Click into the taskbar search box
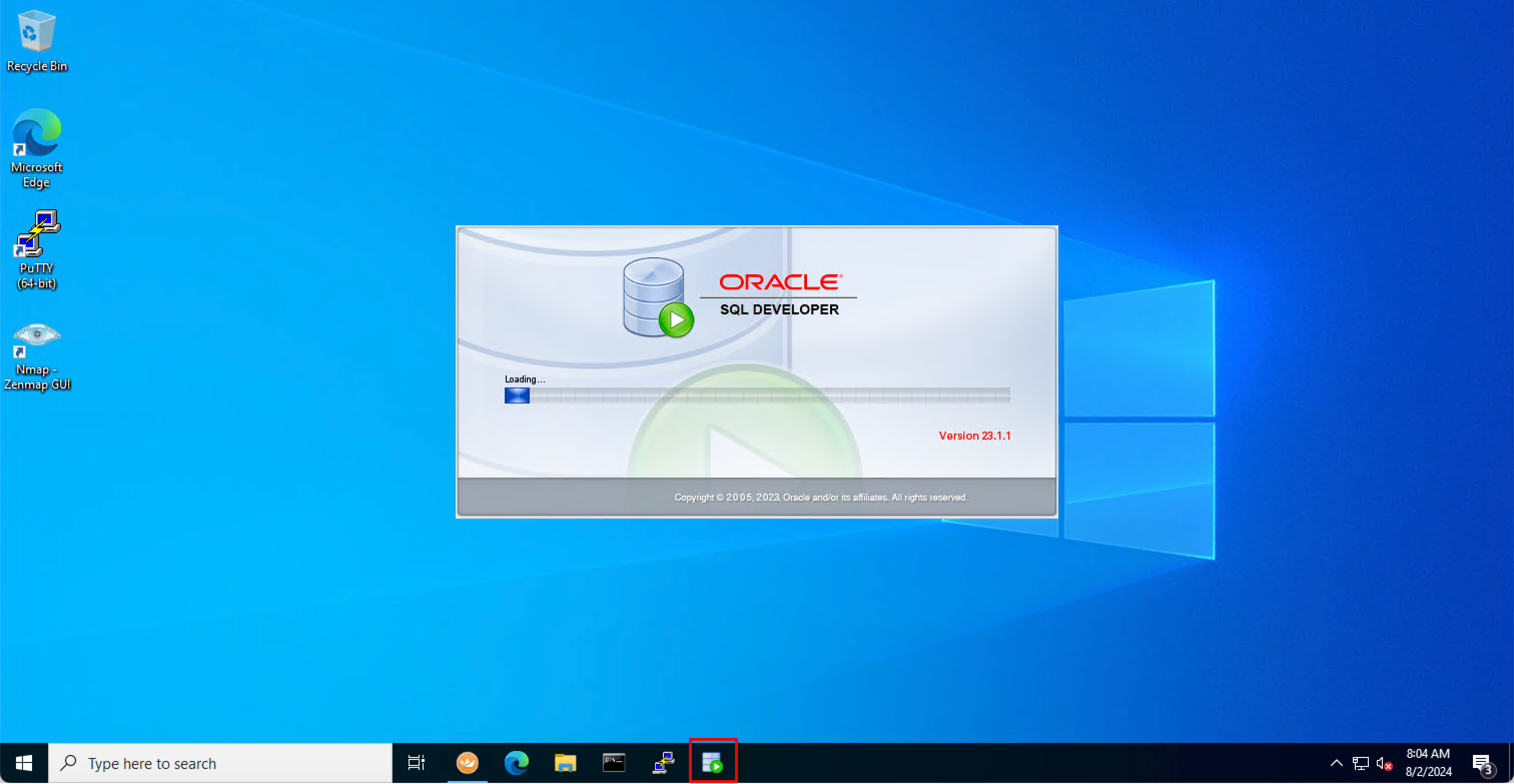Screen dimensions: 1514x784 click(x=220, y=763)
